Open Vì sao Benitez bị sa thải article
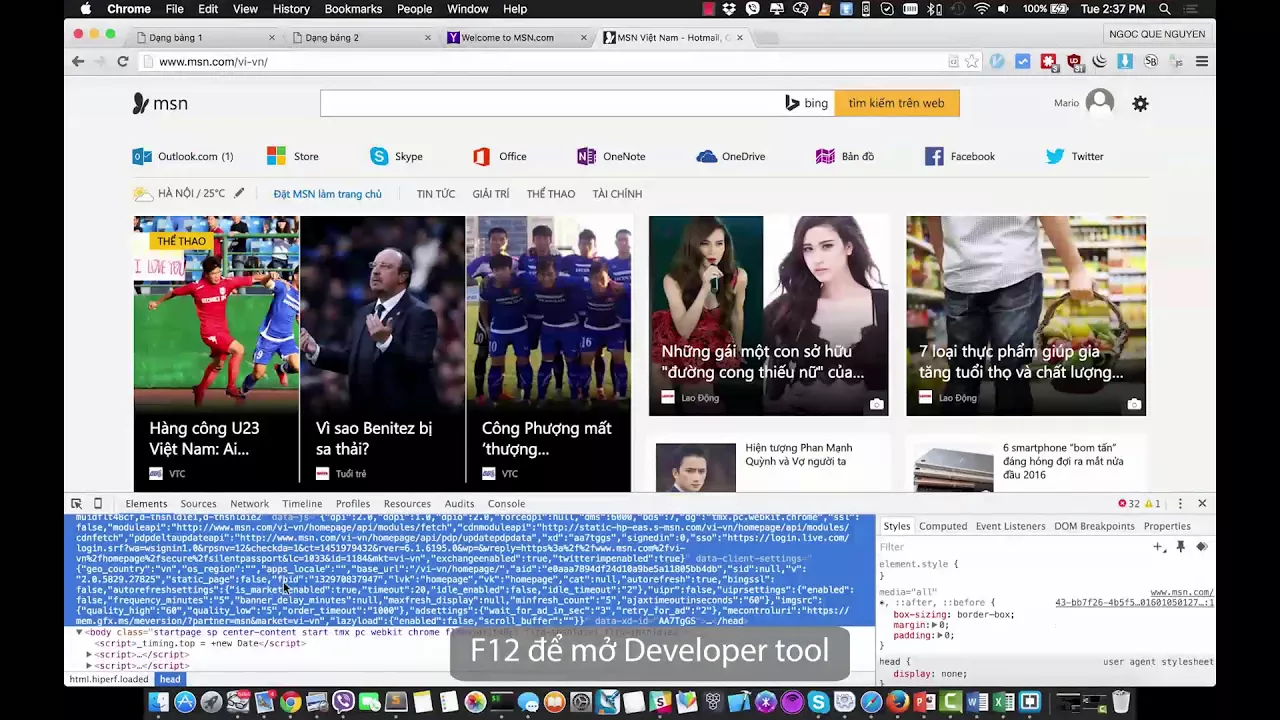1280x720 pixels. (x=382, y=439)
